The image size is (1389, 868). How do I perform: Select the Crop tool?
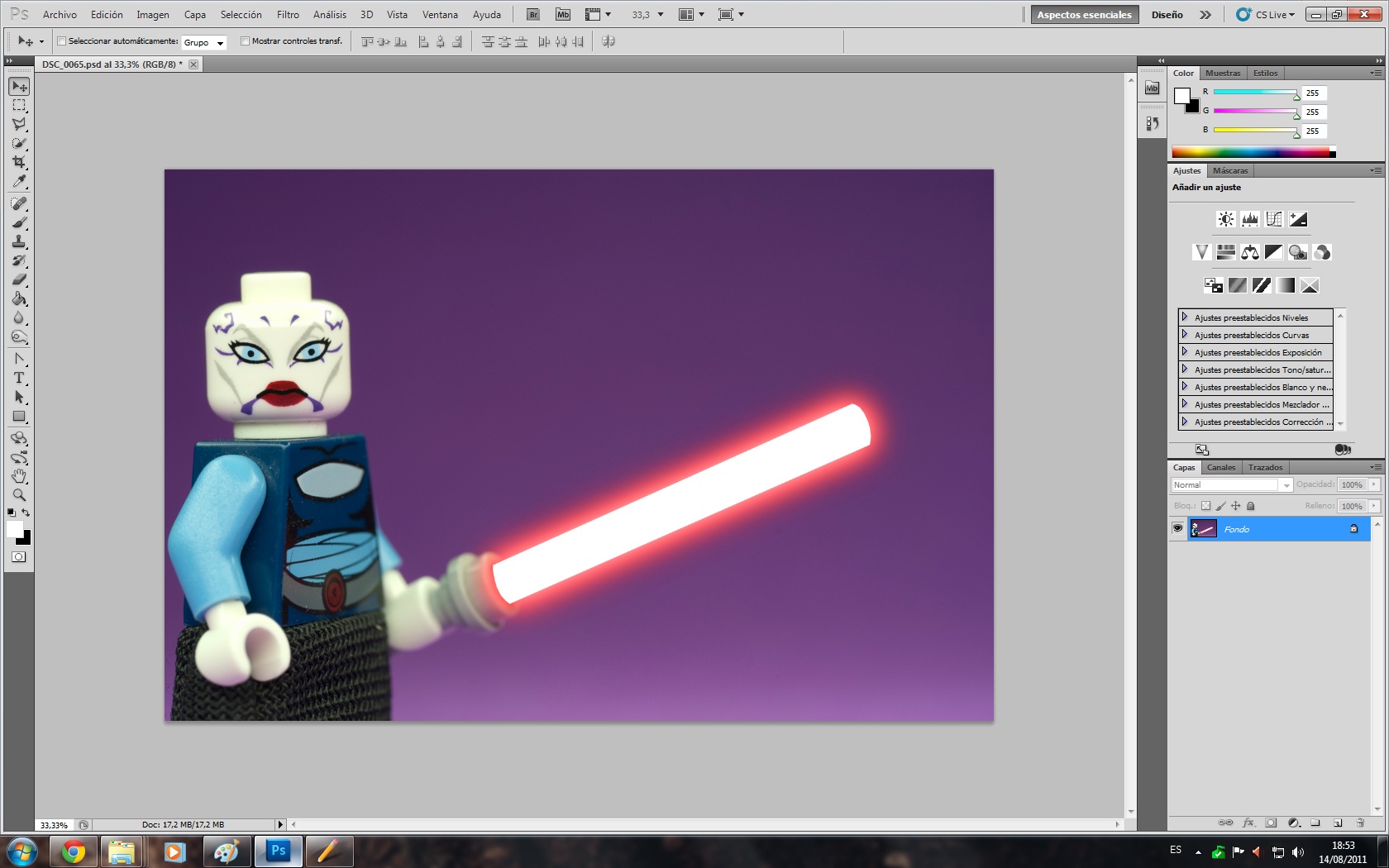19,162
